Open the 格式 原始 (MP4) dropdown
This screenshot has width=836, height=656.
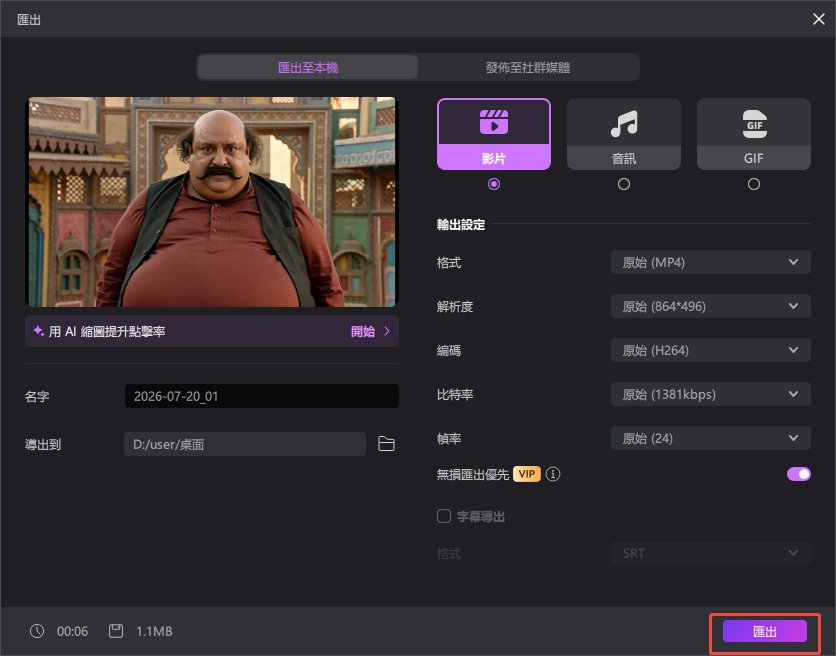tap(711, 262)
